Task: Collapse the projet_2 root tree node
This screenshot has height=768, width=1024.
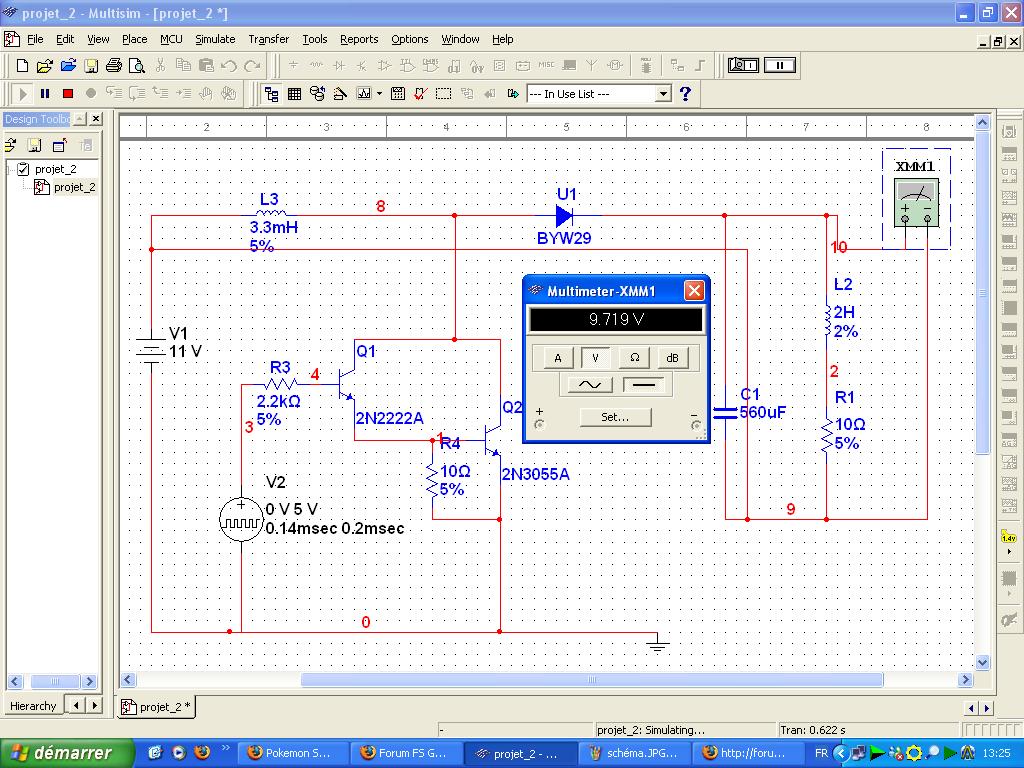Action: click(10, 169)
